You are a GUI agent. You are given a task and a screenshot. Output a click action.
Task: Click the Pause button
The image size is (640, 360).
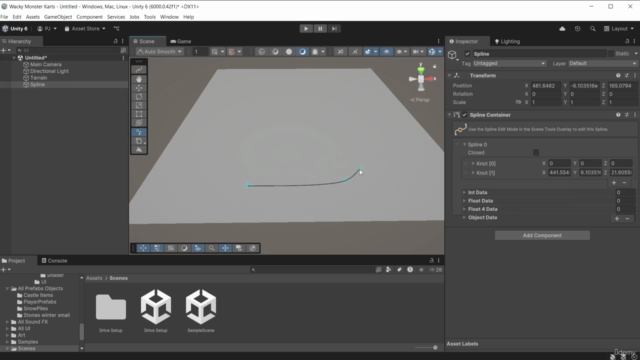coord(320,29)
